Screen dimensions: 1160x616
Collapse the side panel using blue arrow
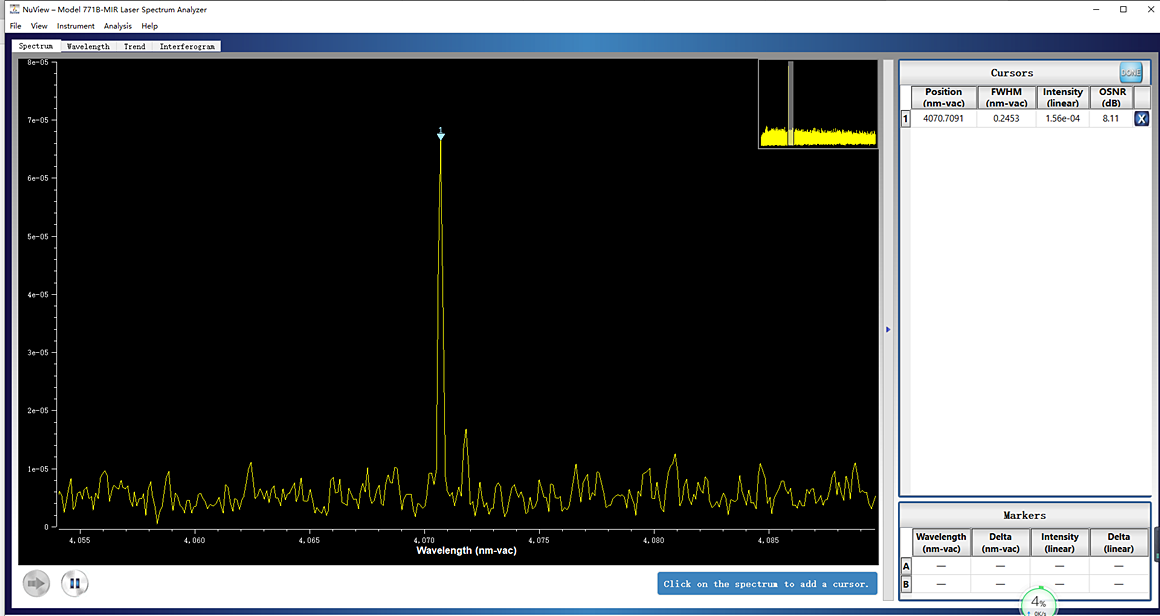[888, 329]
